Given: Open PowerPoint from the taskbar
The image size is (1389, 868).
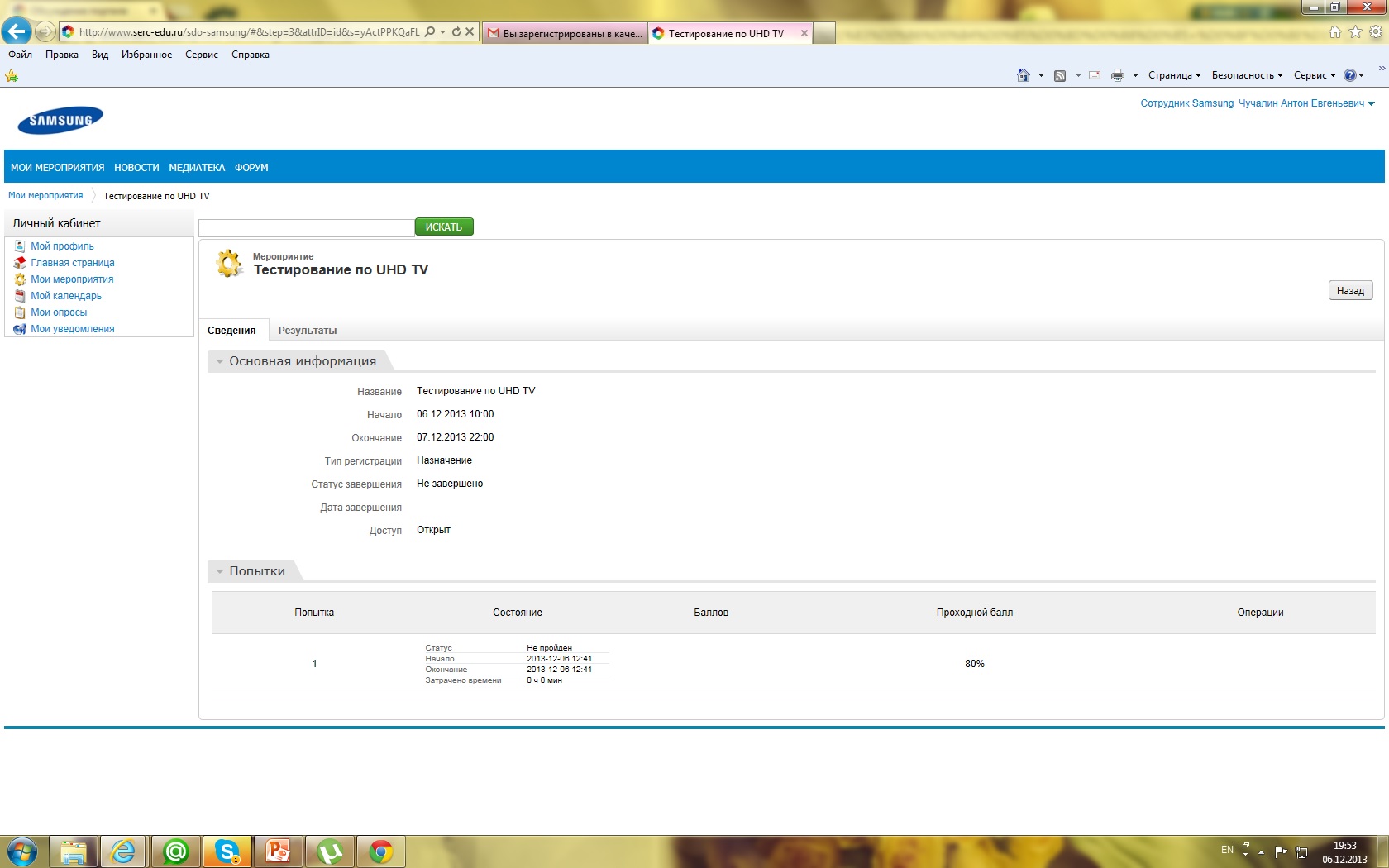Looking at the screenshot, I should (x=278, y=851).
